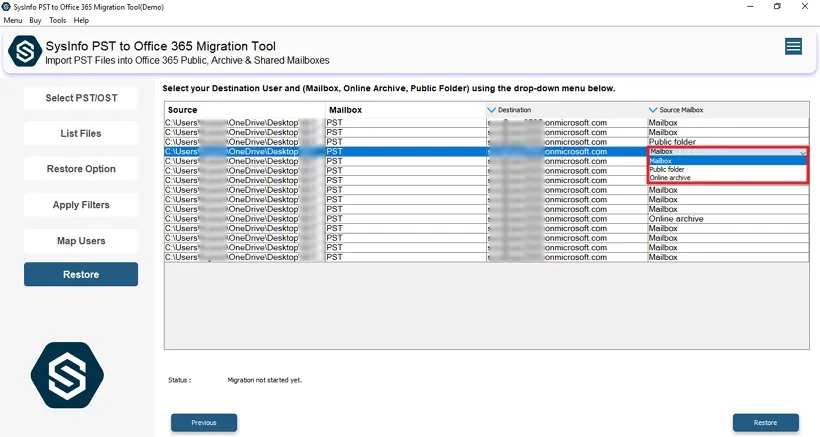Click the Previous button
Viewport: 820px width, 437px height.
tap(204, 422)
